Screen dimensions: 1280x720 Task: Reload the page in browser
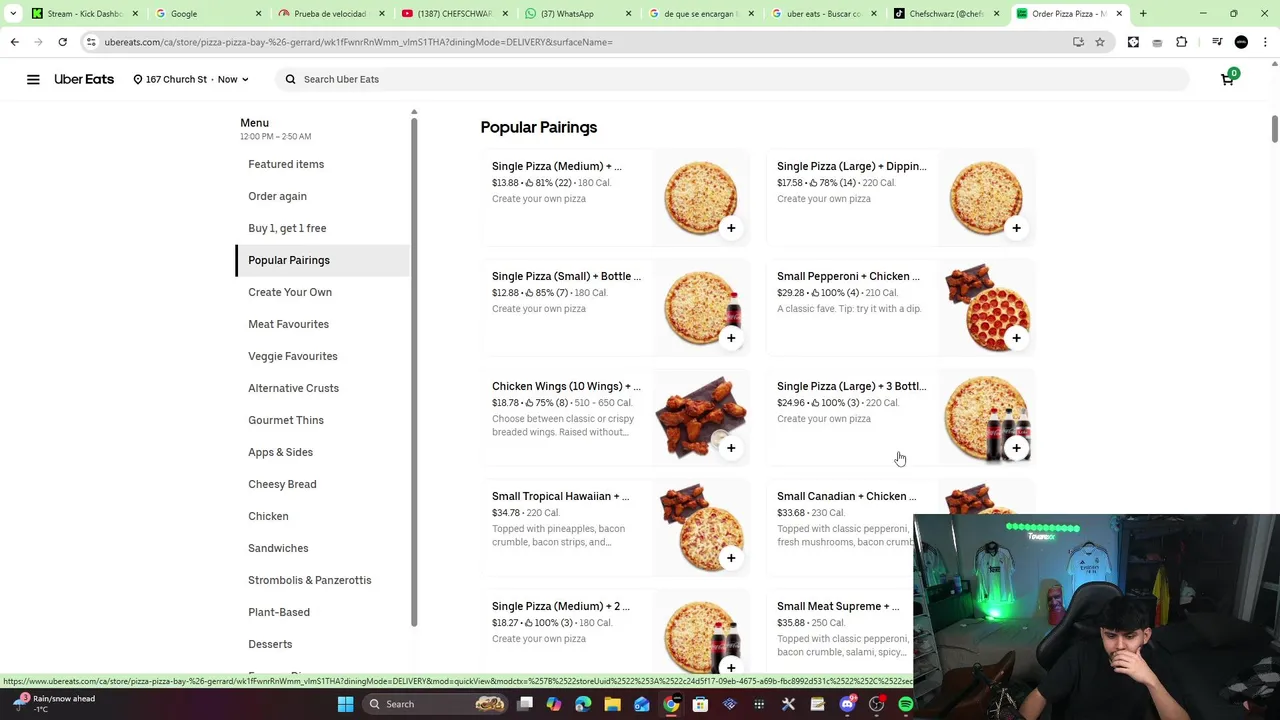click(62, 42)
